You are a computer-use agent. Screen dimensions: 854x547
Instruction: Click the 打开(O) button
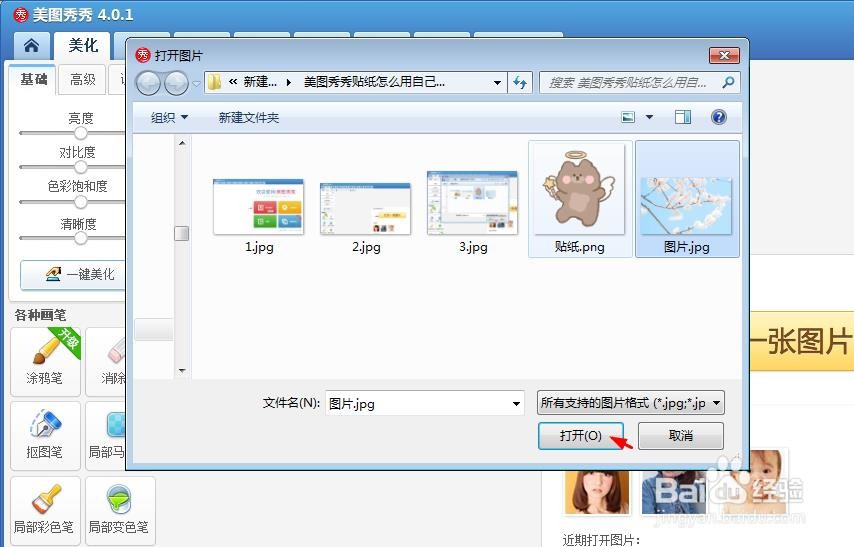point(581,436)
